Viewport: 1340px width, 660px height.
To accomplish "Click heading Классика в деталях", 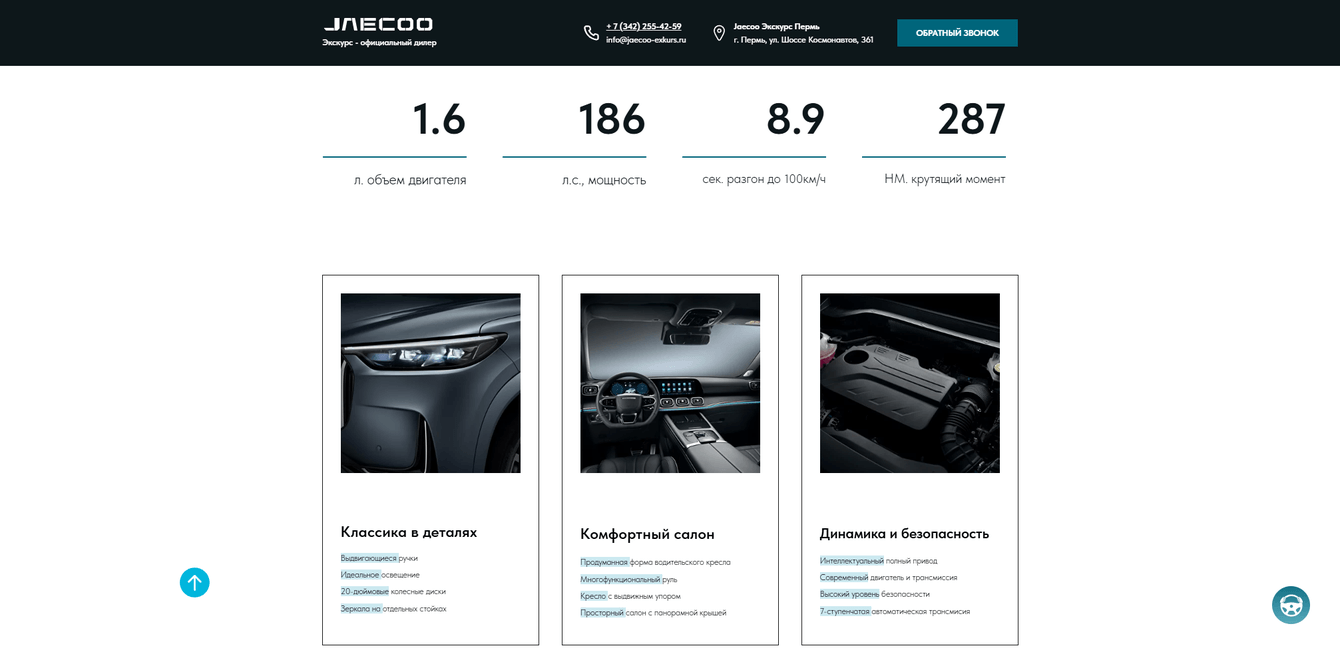I will pos(409,532).
